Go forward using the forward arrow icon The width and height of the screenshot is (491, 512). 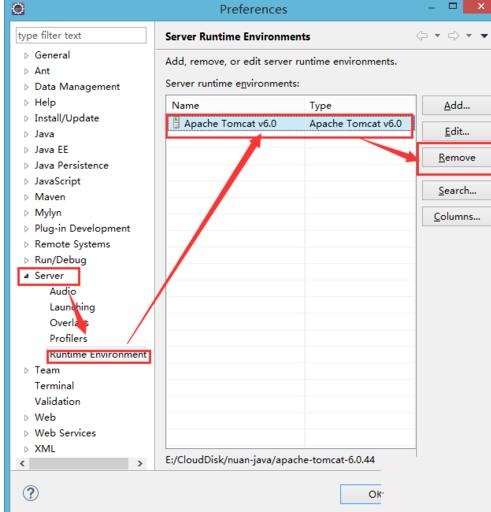453,35
